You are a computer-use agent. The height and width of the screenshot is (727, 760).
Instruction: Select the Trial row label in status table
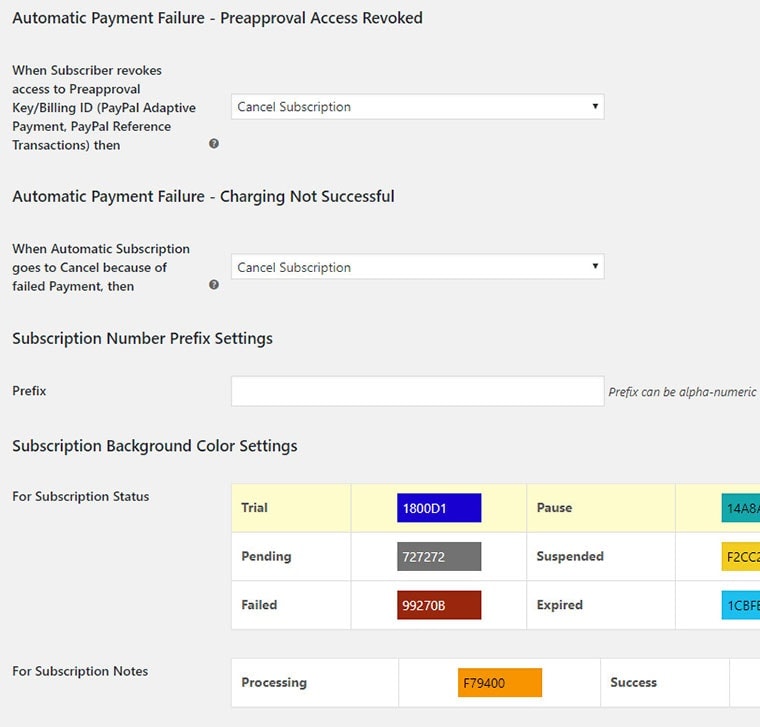click(254, 507)
